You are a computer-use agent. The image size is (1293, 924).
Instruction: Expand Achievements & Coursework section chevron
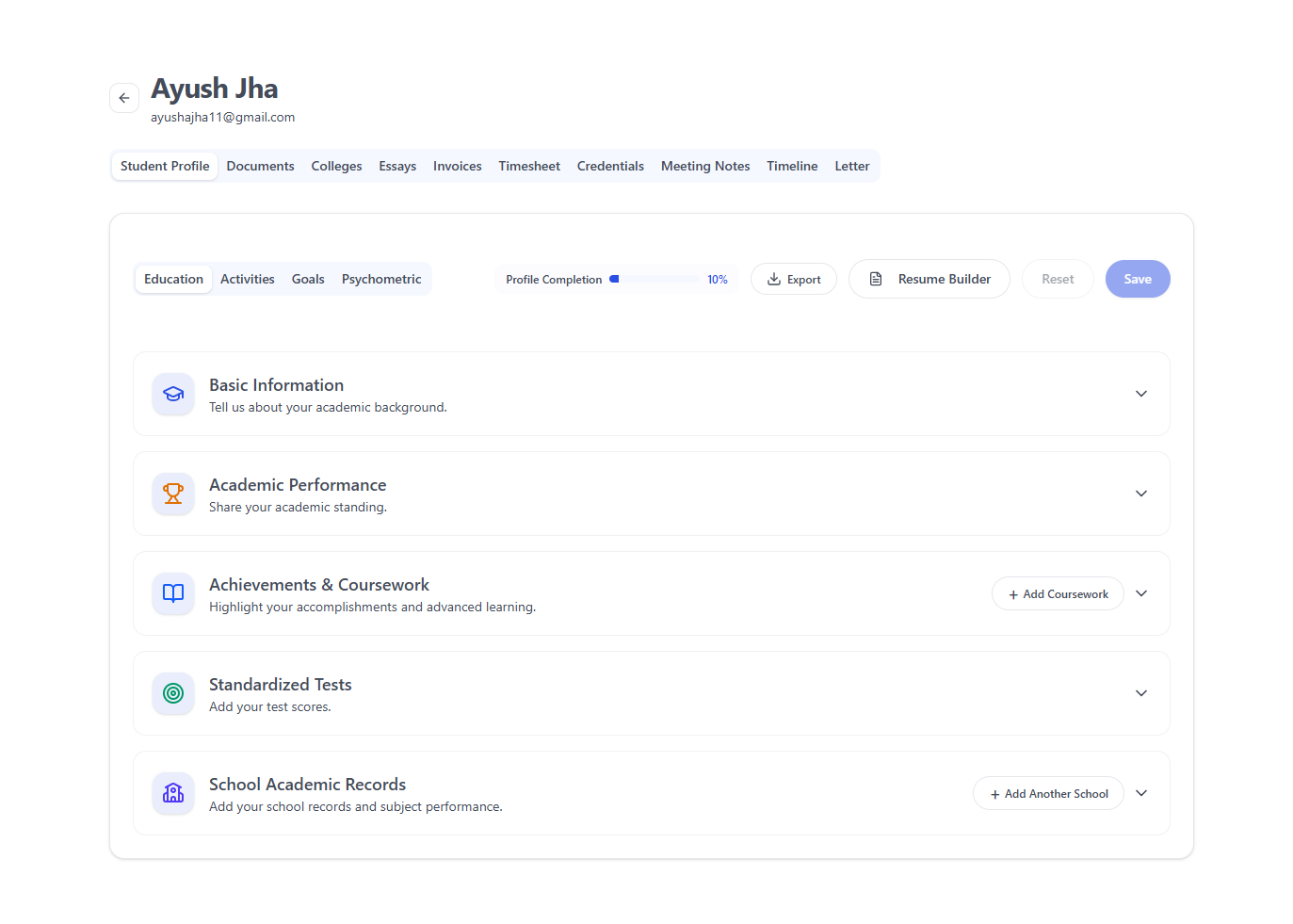[1141, 593]
